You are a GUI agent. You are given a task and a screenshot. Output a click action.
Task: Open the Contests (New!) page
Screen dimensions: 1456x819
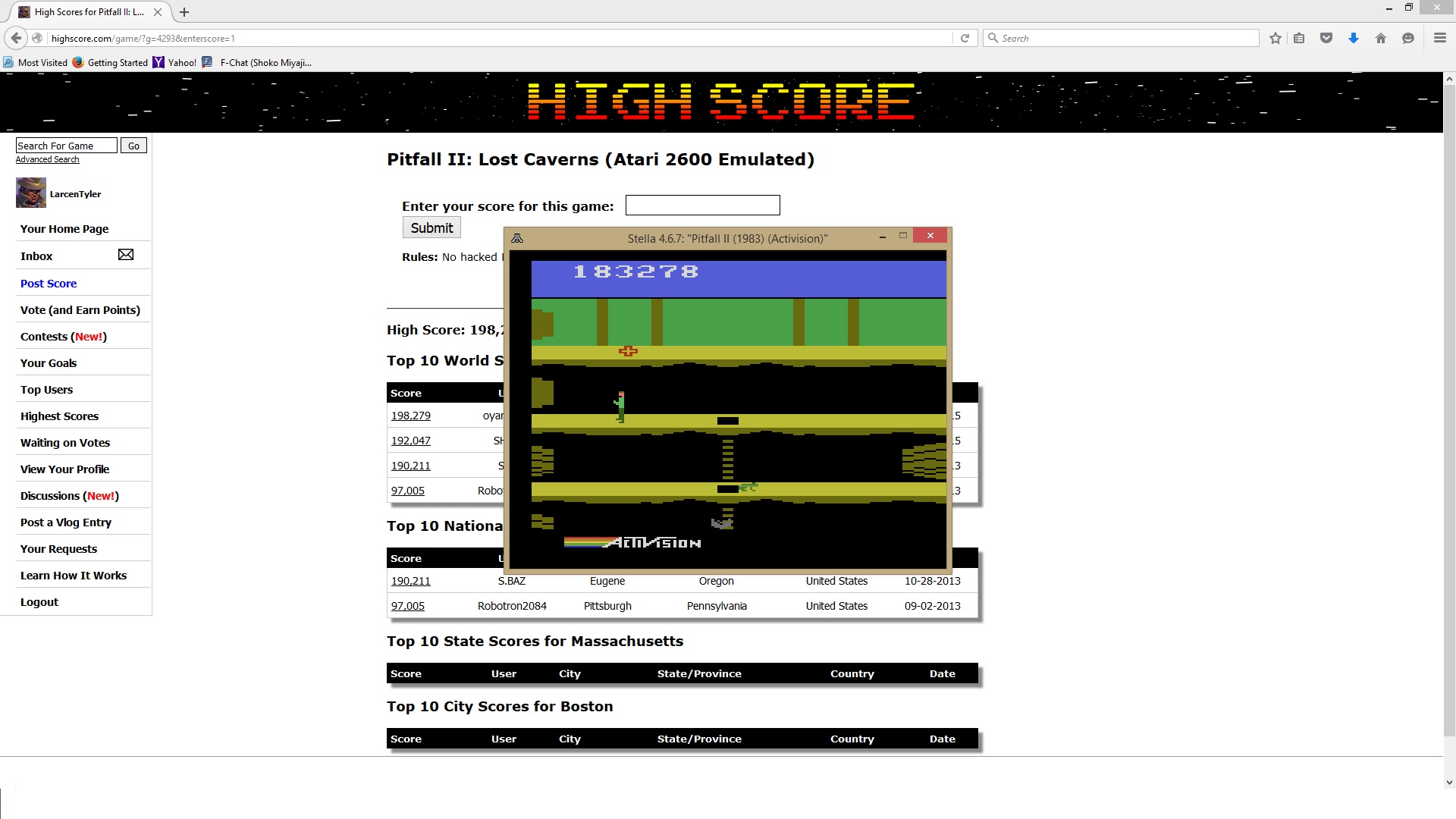coord(64,337)
